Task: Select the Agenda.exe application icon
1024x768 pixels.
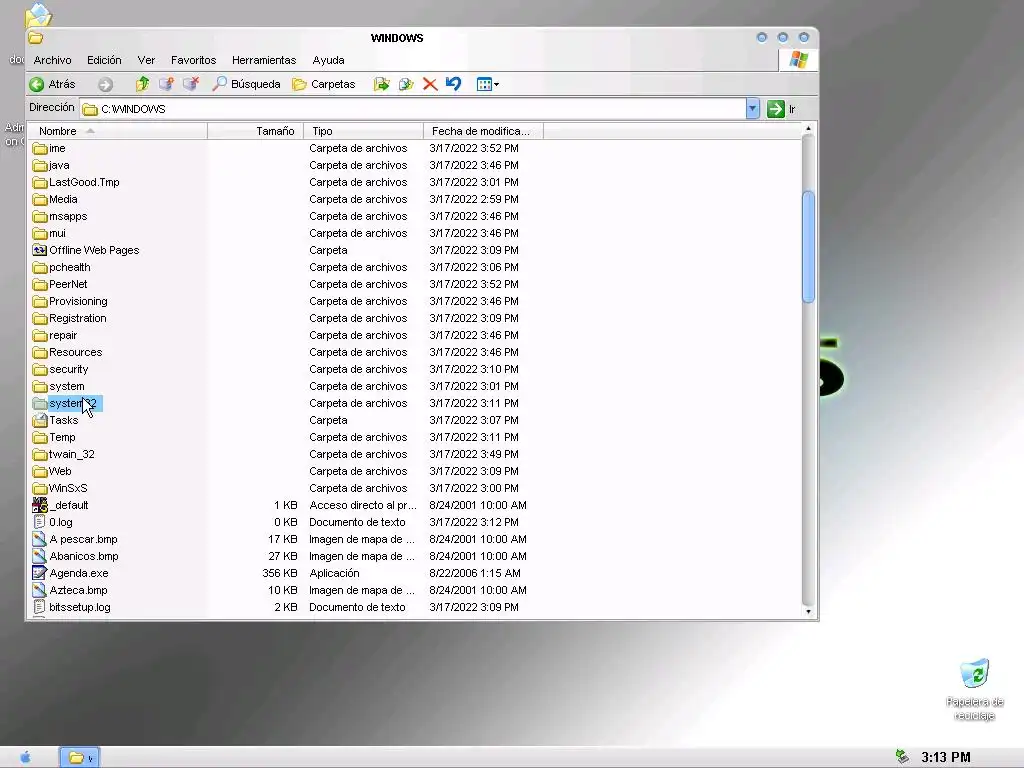Action: click(40, 573)
